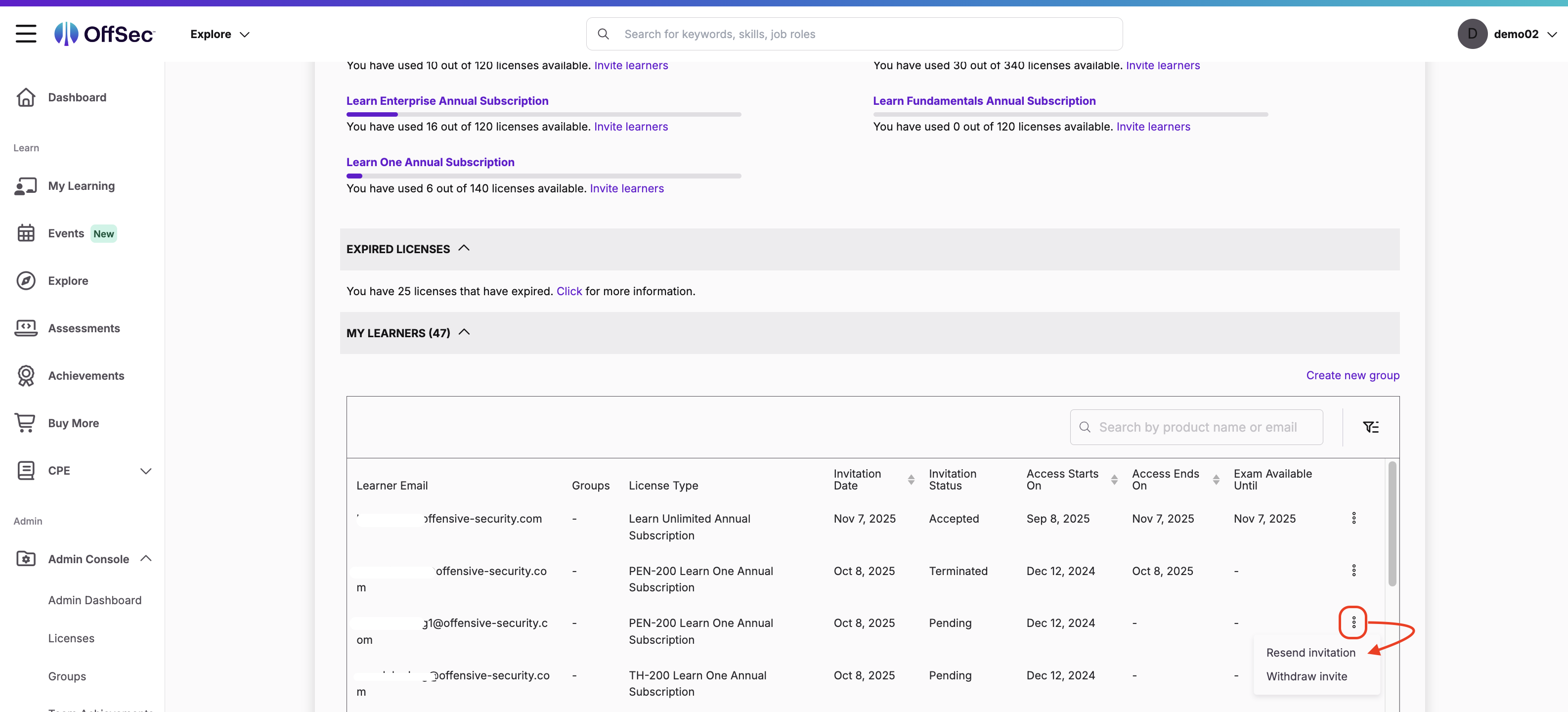Open the Buy More cart icon
Viewport: 1568px width, 712px height.
coord(26,423)
